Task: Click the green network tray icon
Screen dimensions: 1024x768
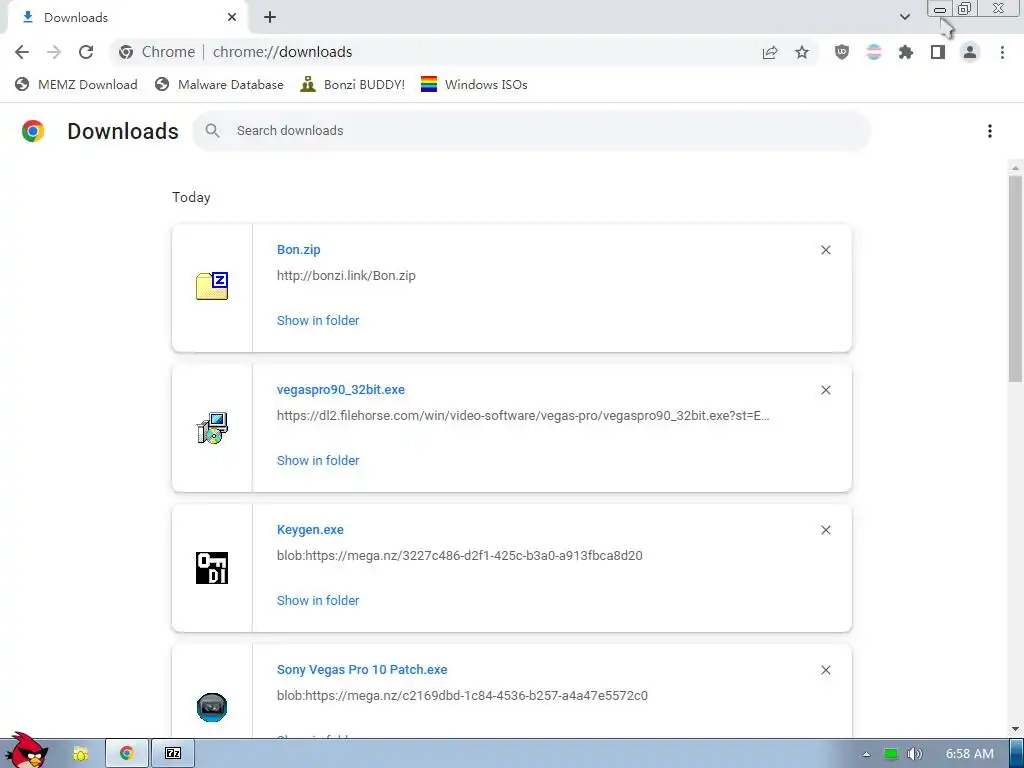Action: pos(891,754)
